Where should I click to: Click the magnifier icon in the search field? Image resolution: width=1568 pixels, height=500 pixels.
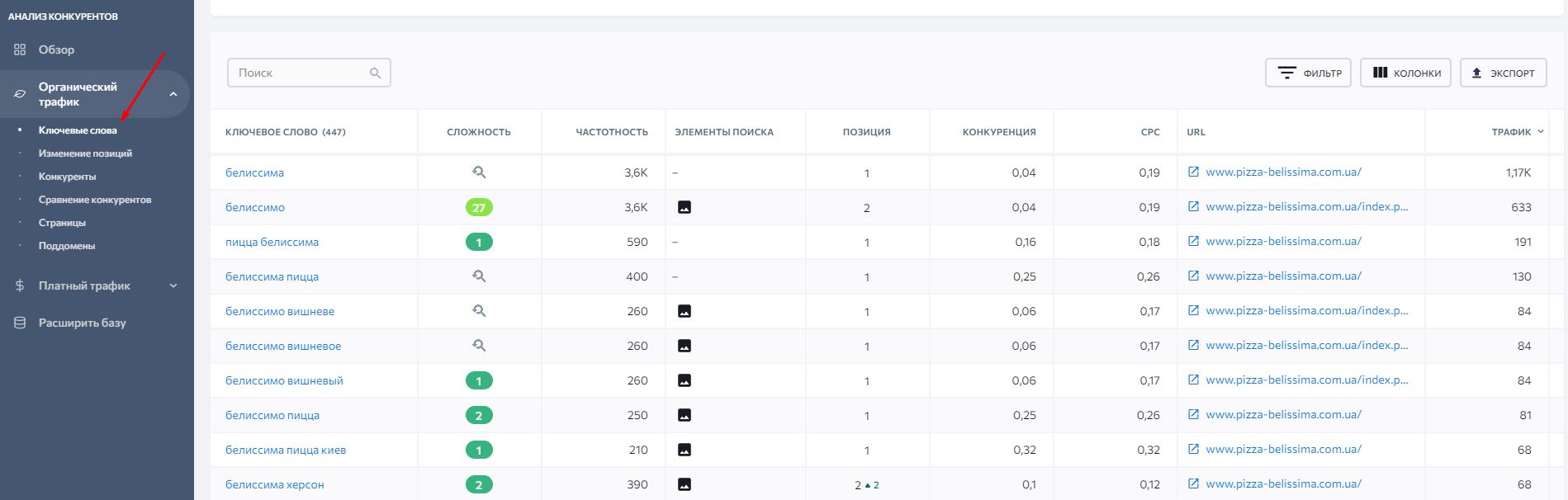(x=375, y=73)
